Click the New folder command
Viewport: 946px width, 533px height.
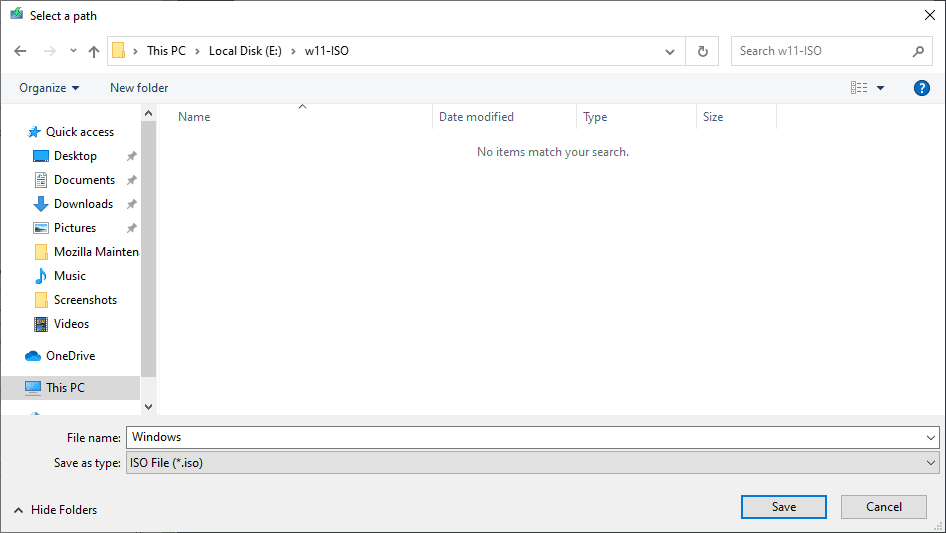click(139, 88)
